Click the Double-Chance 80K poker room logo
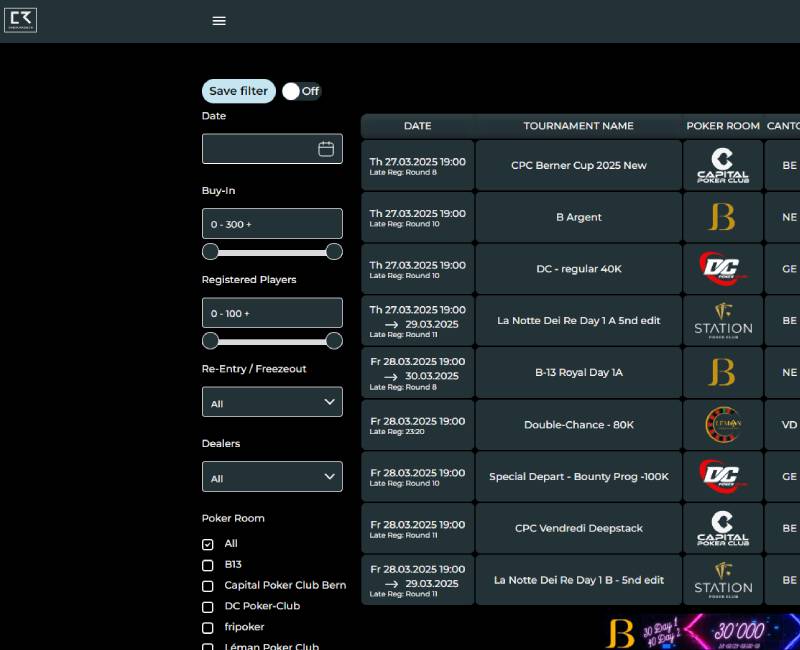 (722, 424)
